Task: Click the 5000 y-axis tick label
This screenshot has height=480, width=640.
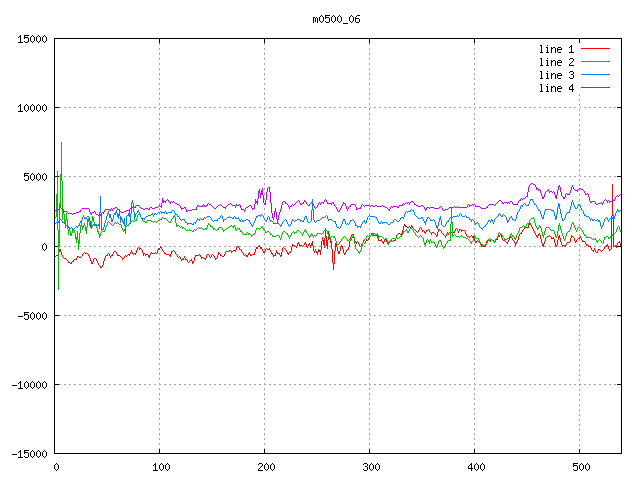Action: 35,177
